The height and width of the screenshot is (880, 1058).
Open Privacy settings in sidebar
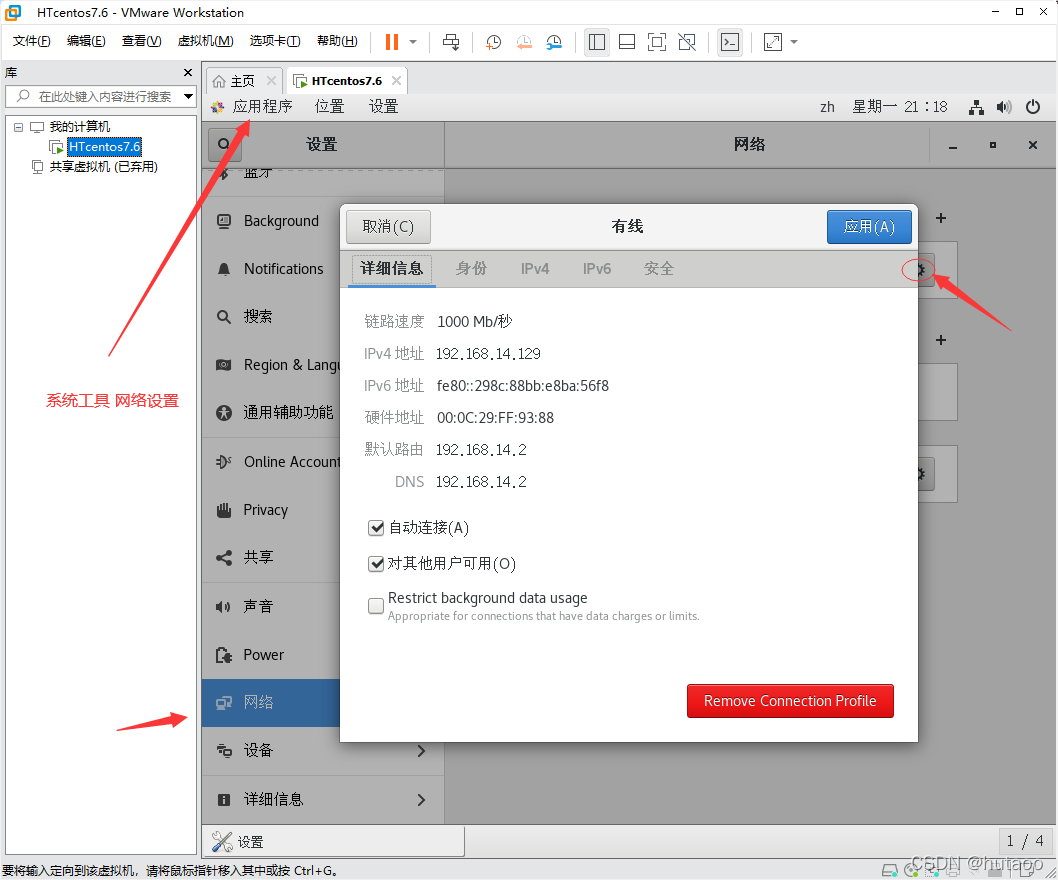[270, 510]
